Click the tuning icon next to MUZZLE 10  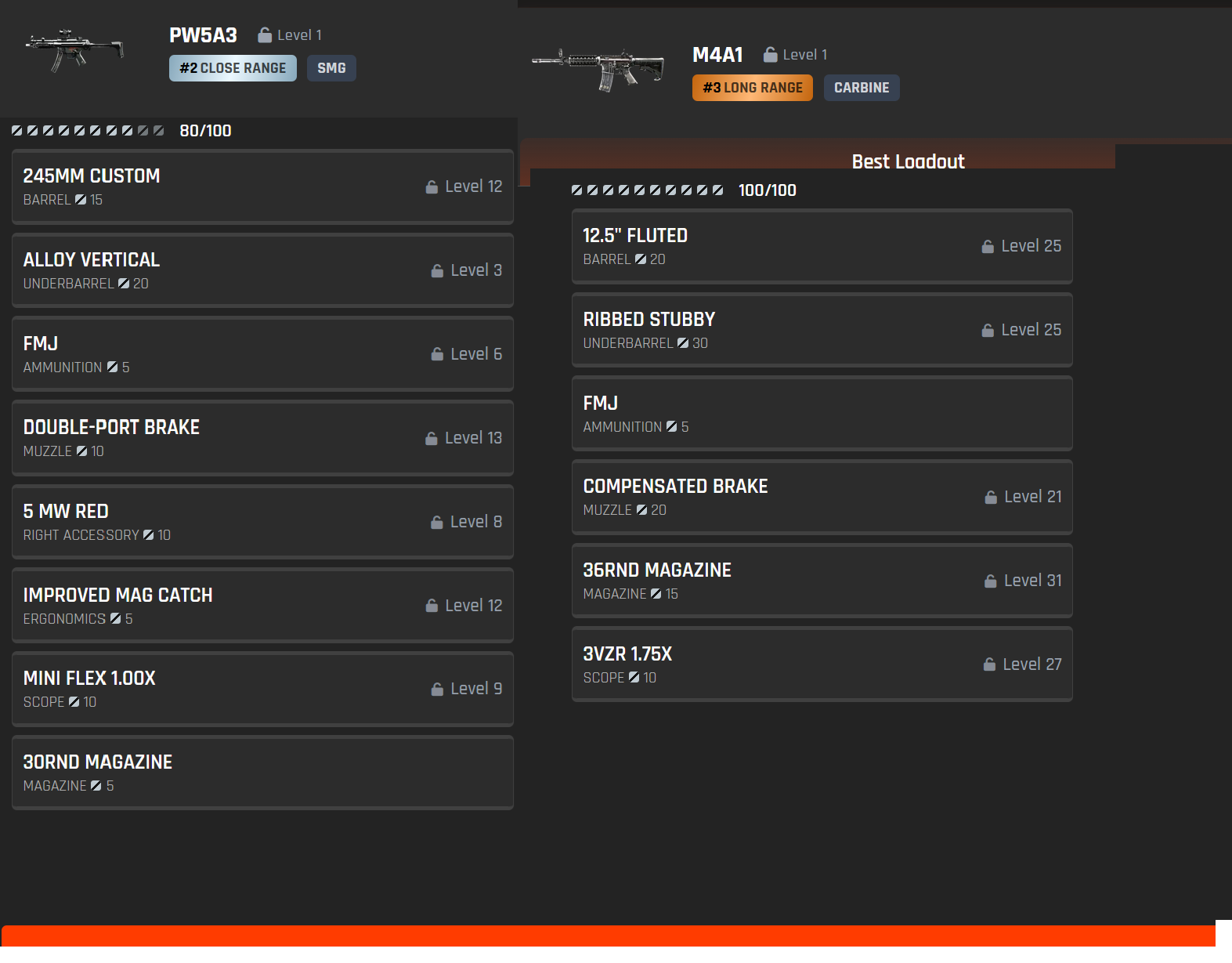(82, 451)
